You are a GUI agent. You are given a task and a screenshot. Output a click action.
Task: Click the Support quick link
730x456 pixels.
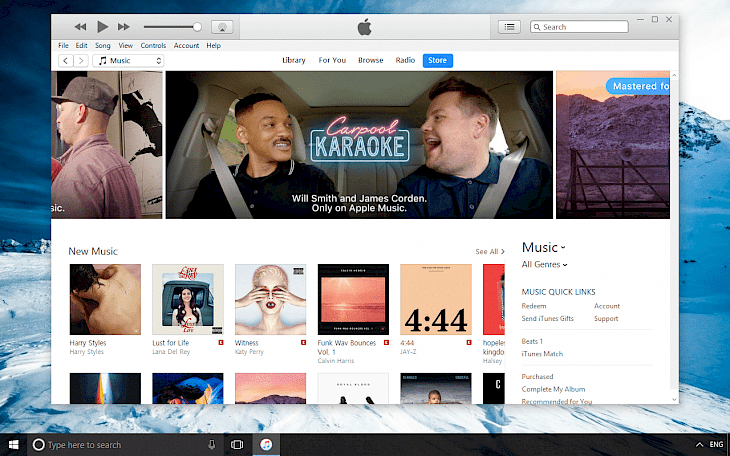[606, 319]
